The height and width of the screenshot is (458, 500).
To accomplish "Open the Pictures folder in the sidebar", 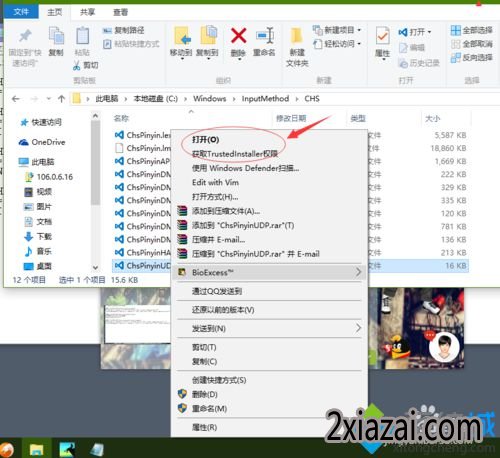I will (x=38, y=207).
